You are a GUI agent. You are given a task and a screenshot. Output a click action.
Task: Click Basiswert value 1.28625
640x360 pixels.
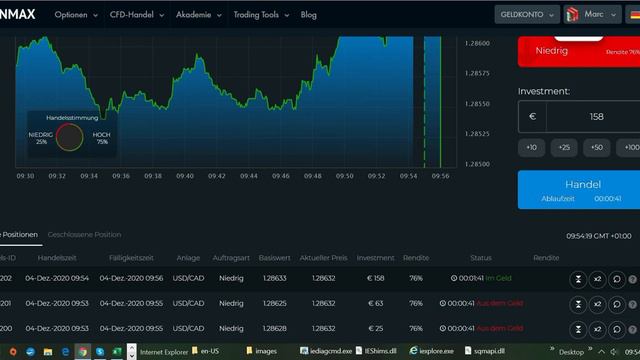pyautogui.click(x=274, y=303)
